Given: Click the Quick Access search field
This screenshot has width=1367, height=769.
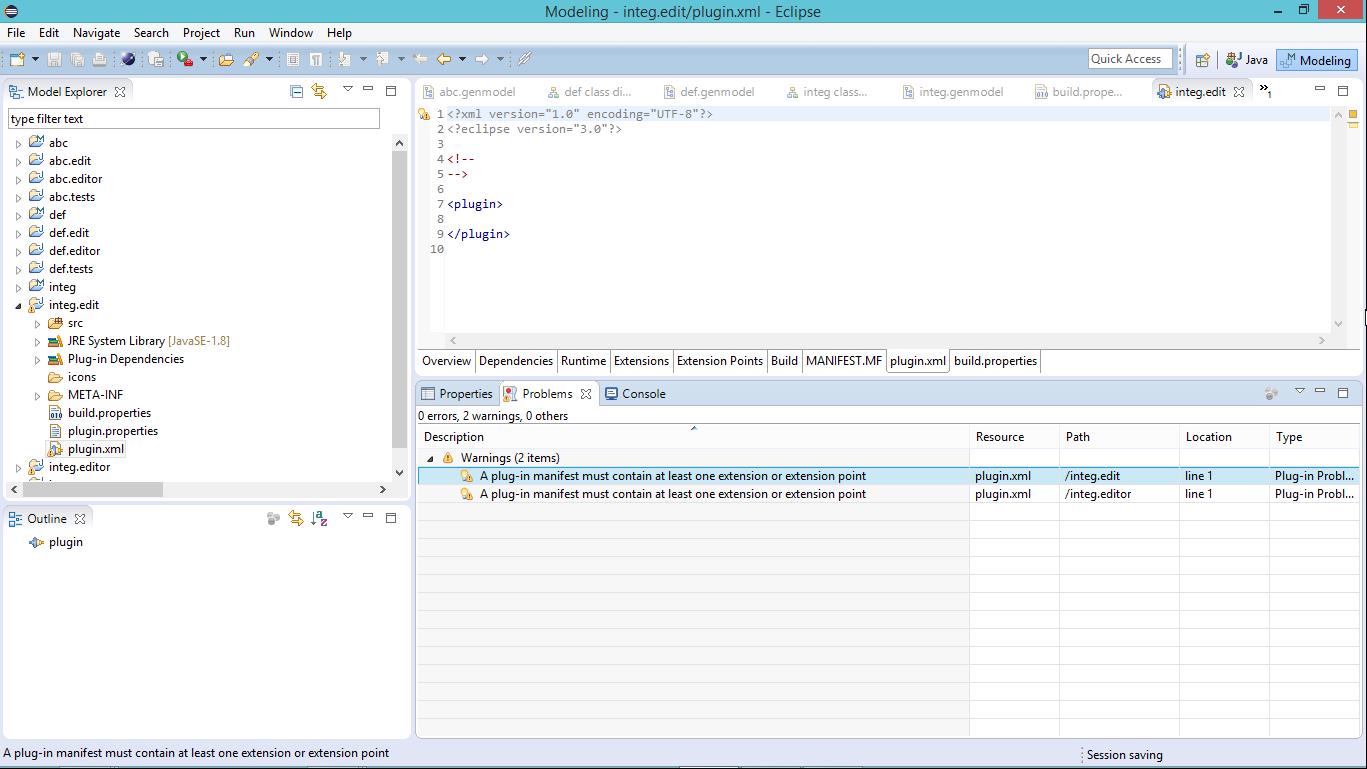Looking at the screenshot, I should [1130, 59].
